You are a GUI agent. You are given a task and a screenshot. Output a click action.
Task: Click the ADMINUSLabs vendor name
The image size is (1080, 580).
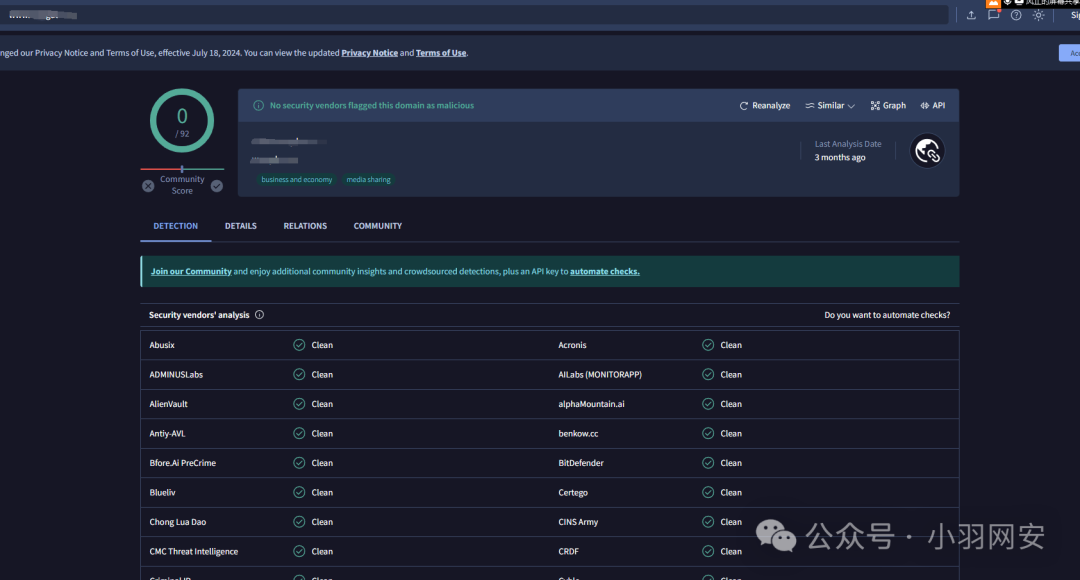176,374
